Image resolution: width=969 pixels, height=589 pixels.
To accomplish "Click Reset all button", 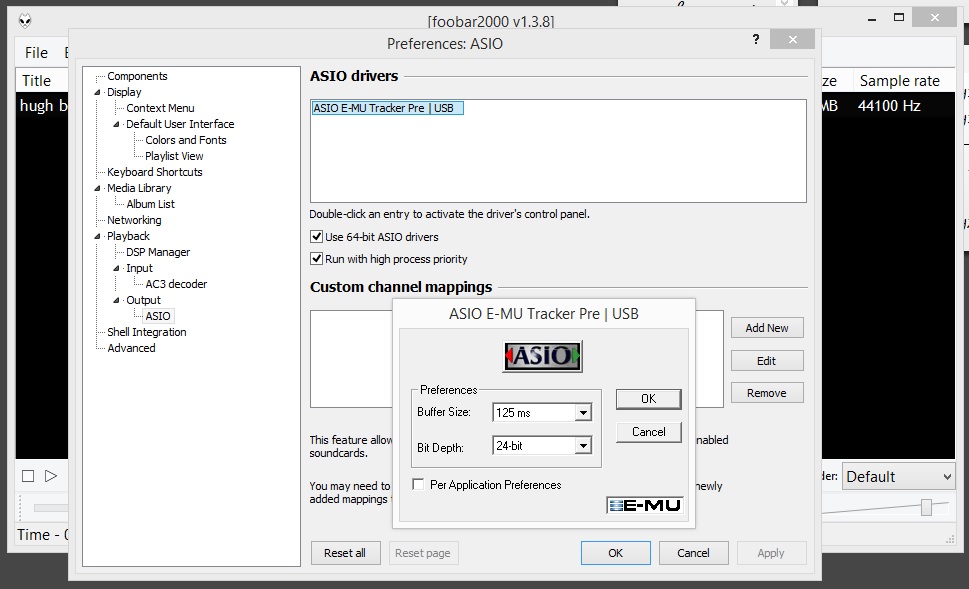I will pyautogui.click(x=345, y=553).
